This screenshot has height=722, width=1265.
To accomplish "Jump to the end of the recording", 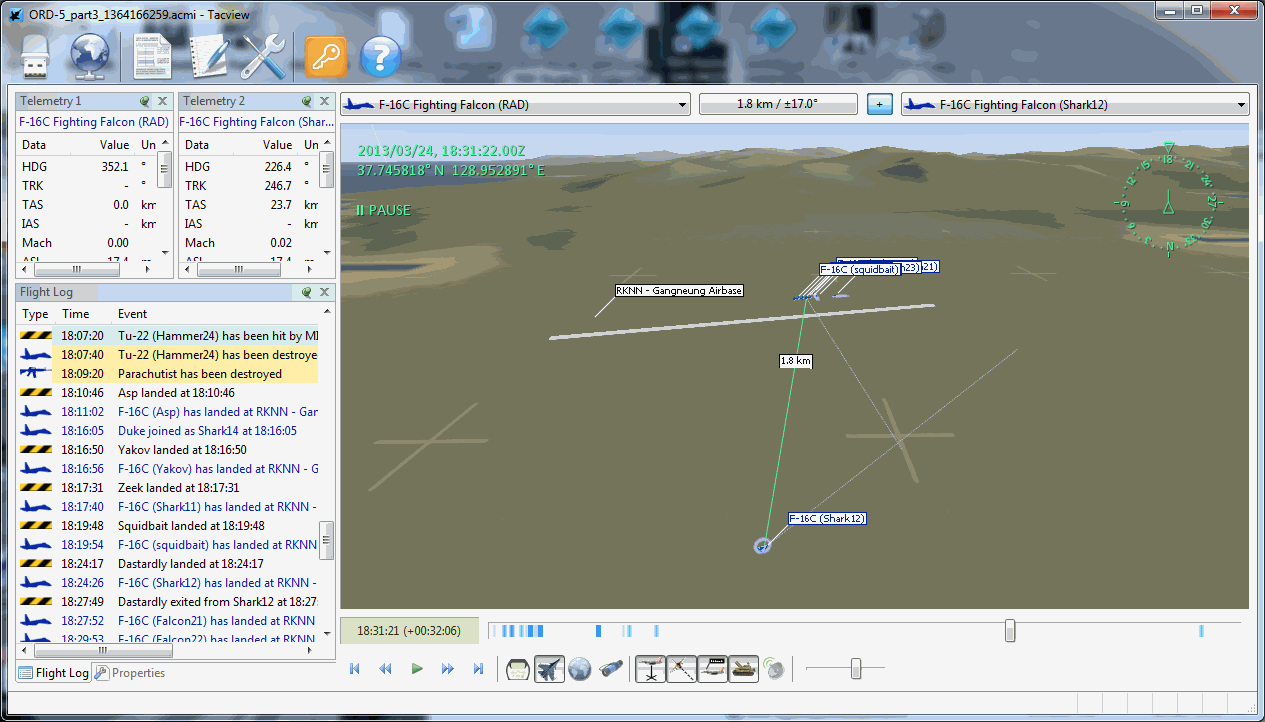I will [479, 669].
